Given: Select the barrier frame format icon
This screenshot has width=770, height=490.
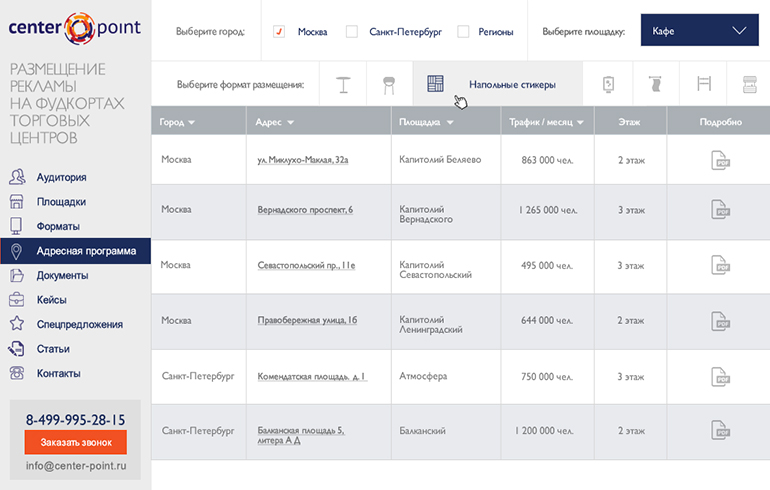Looking at the screenshot, I should (704, 83).
